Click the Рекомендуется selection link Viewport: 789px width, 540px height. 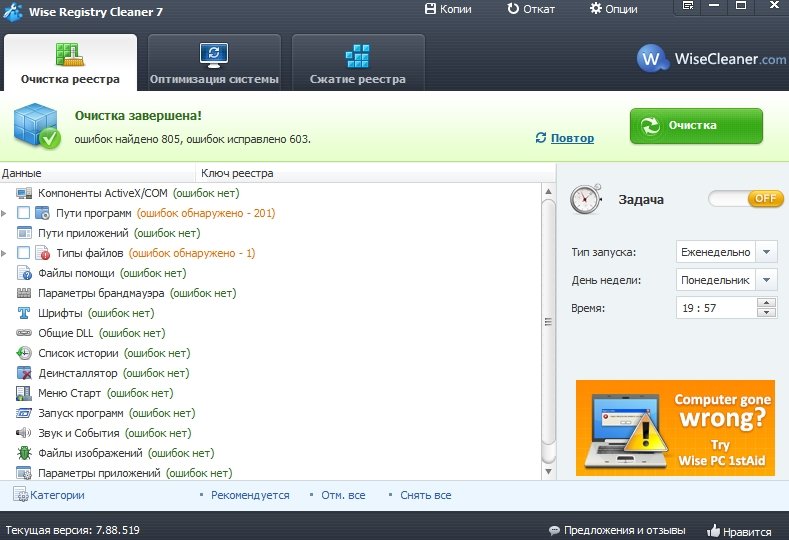250,495
